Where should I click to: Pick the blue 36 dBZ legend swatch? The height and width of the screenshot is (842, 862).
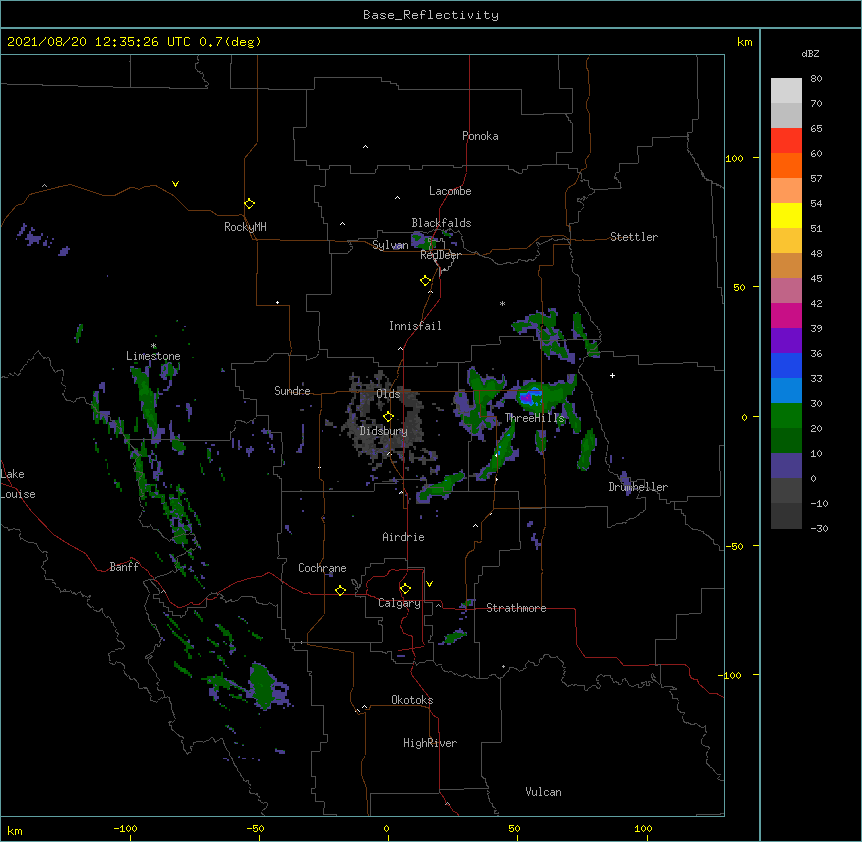786,365
